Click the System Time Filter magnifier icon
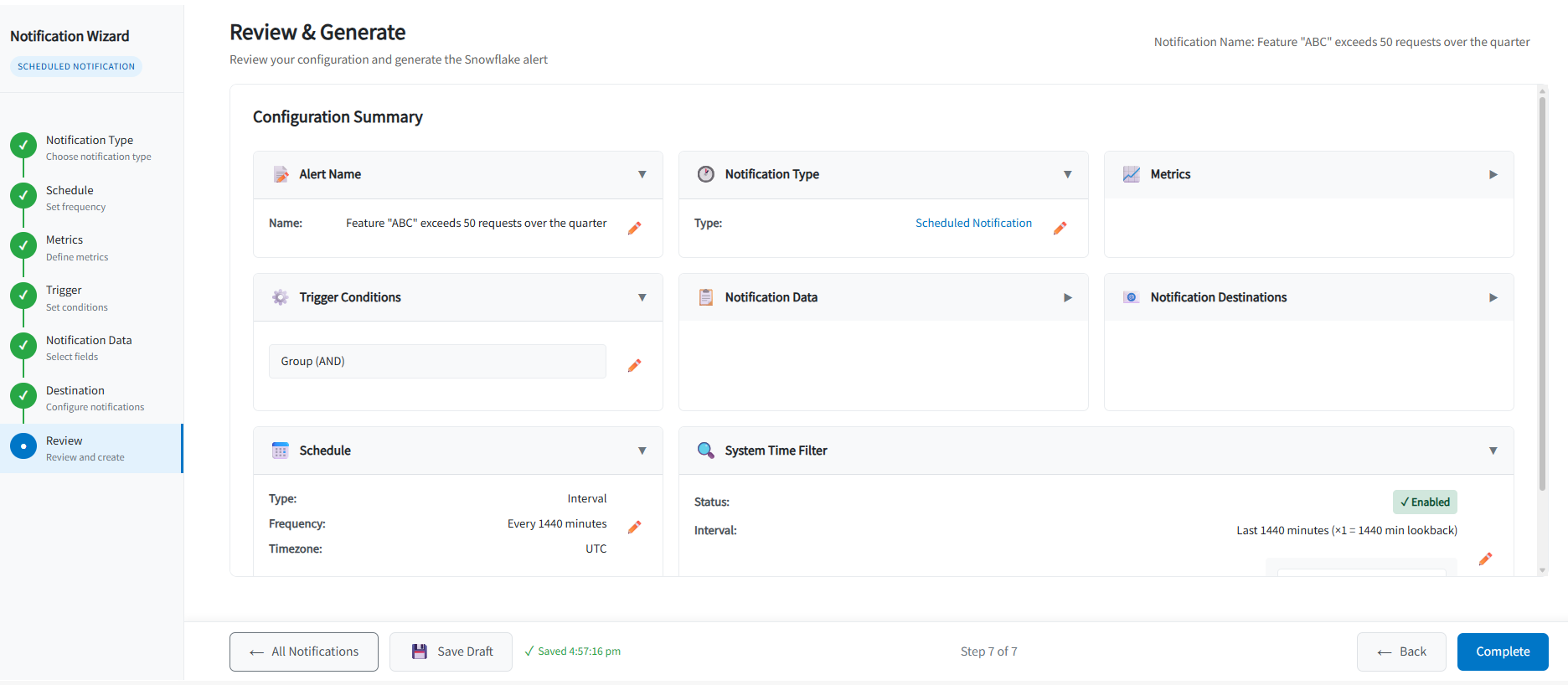This screenshot has width=1568, height=685. (x=706, y=451)
